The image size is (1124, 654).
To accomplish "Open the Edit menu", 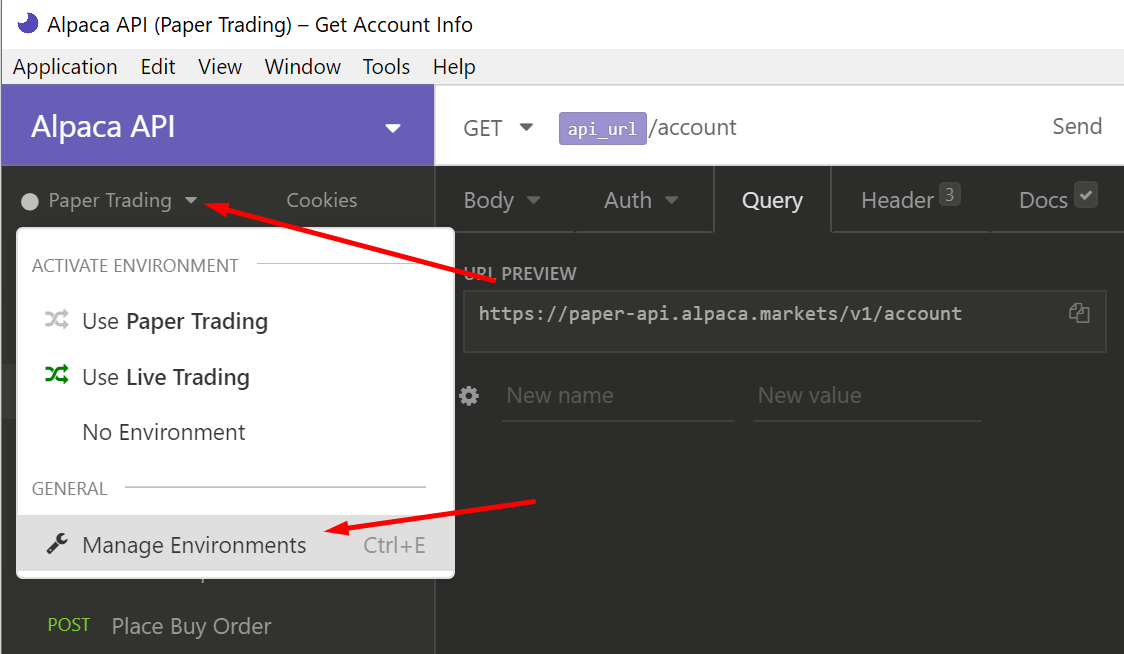I will coord(158,67).
